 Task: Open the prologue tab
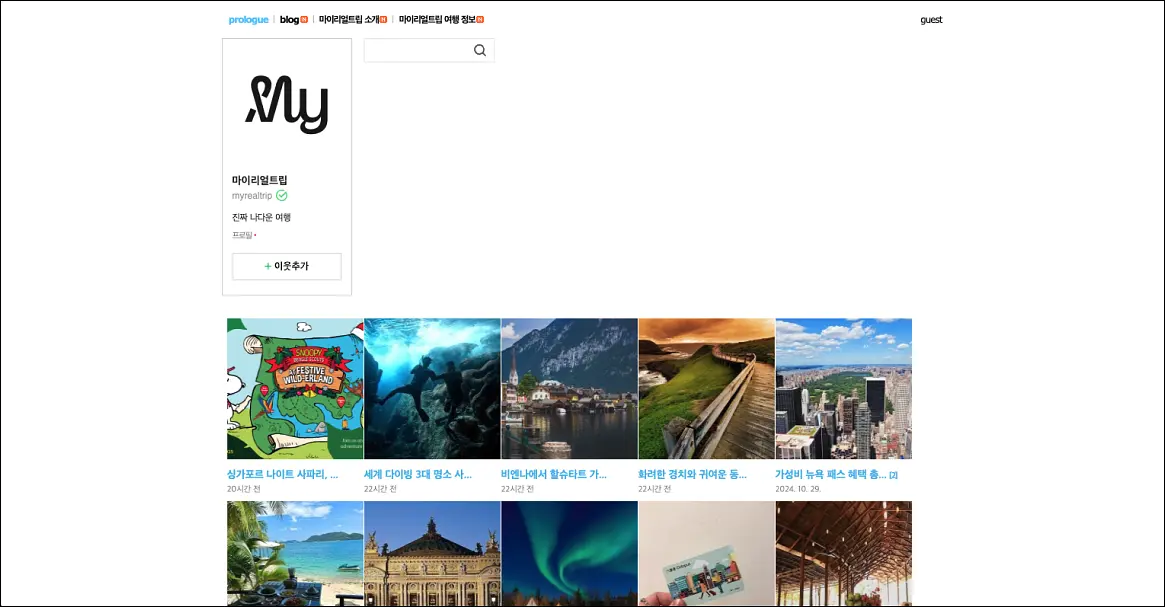click(248, 20)
